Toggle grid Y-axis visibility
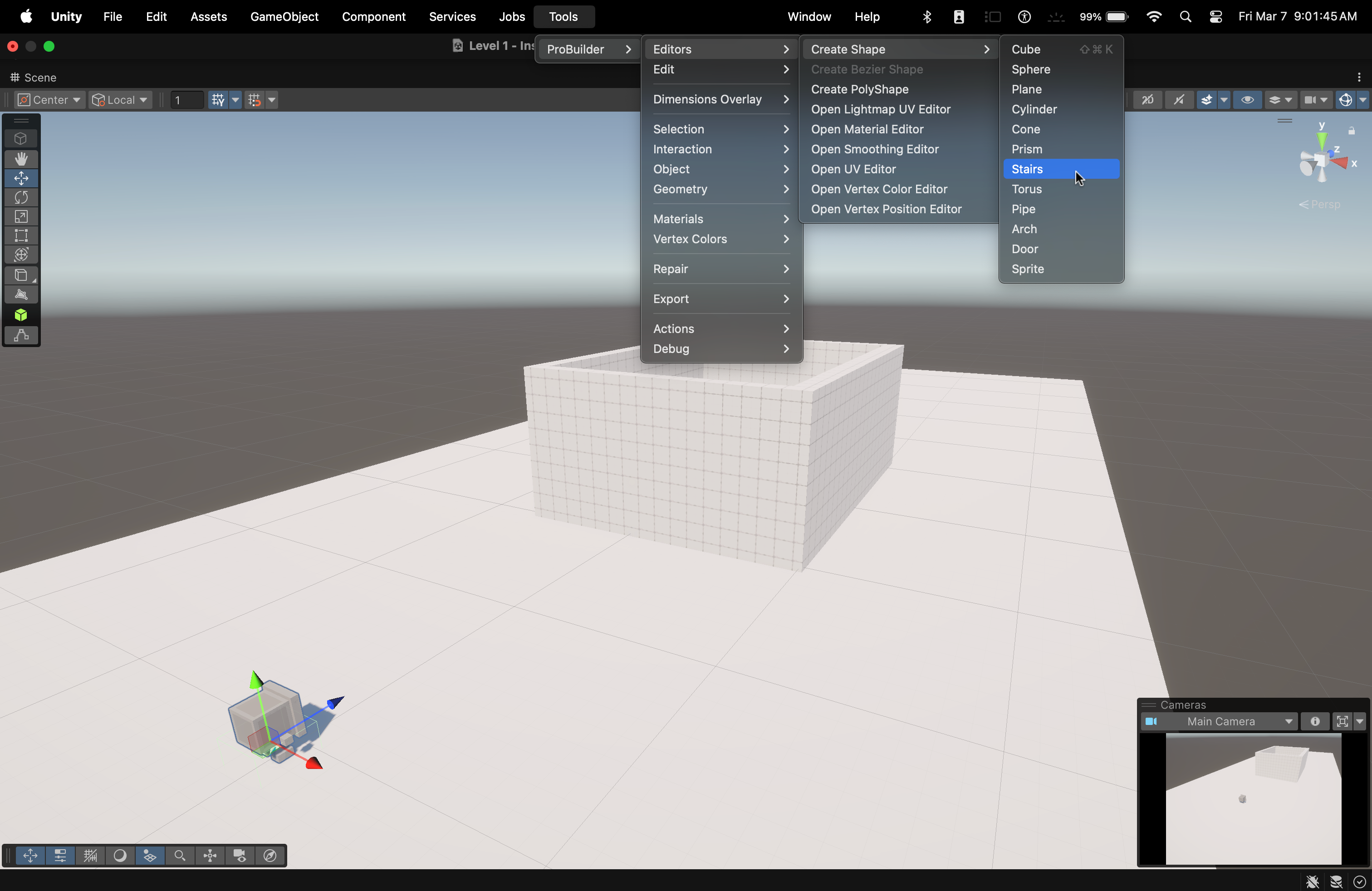The image size is (1372, 891). (219, 100)
